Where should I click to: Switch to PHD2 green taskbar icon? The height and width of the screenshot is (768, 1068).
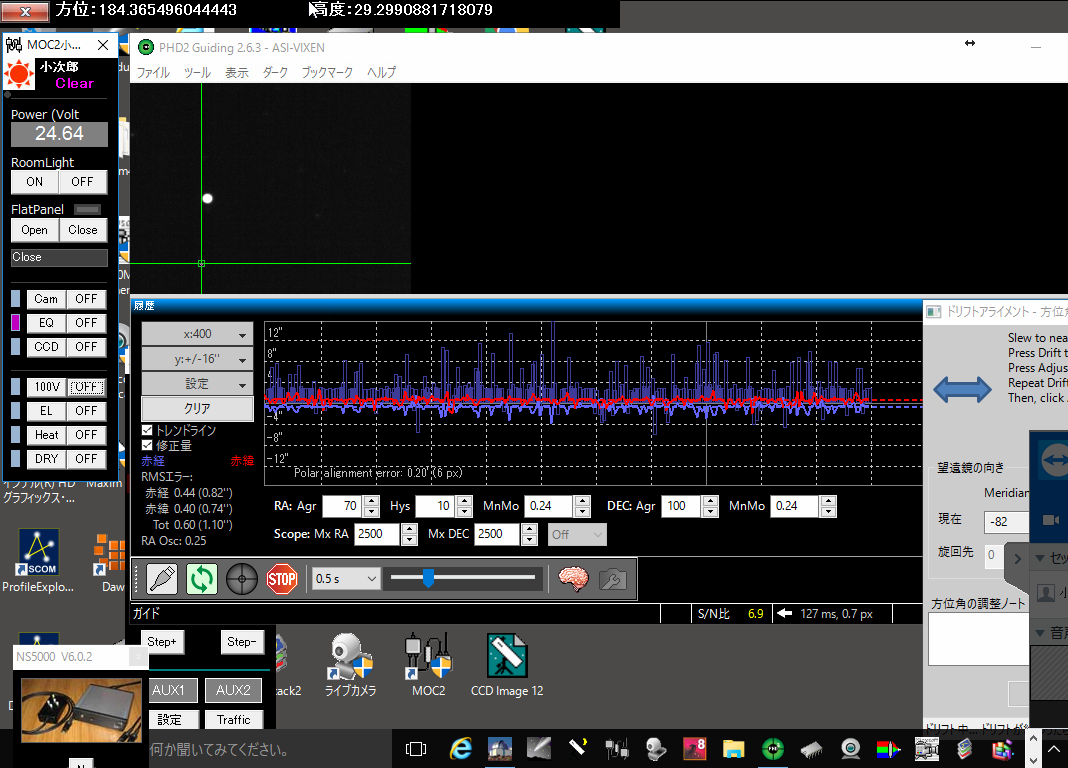coord(772,749)
